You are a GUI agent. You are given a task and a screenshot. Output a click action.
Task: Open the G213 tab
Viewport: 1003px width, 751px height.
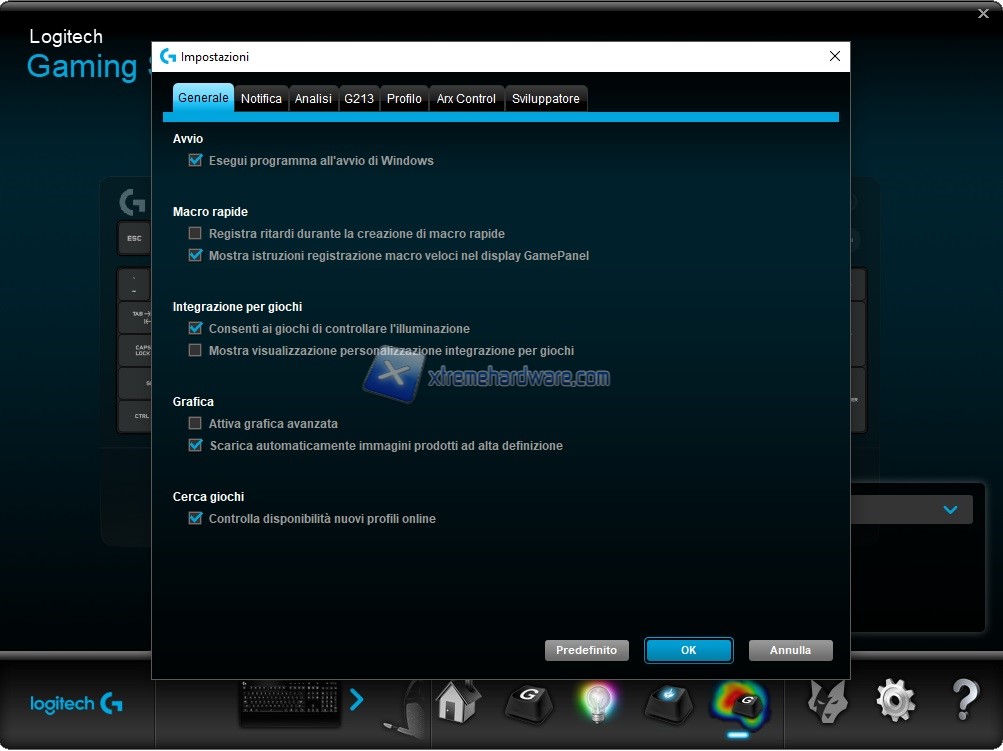pyautogui.click(x=358, y=99)
